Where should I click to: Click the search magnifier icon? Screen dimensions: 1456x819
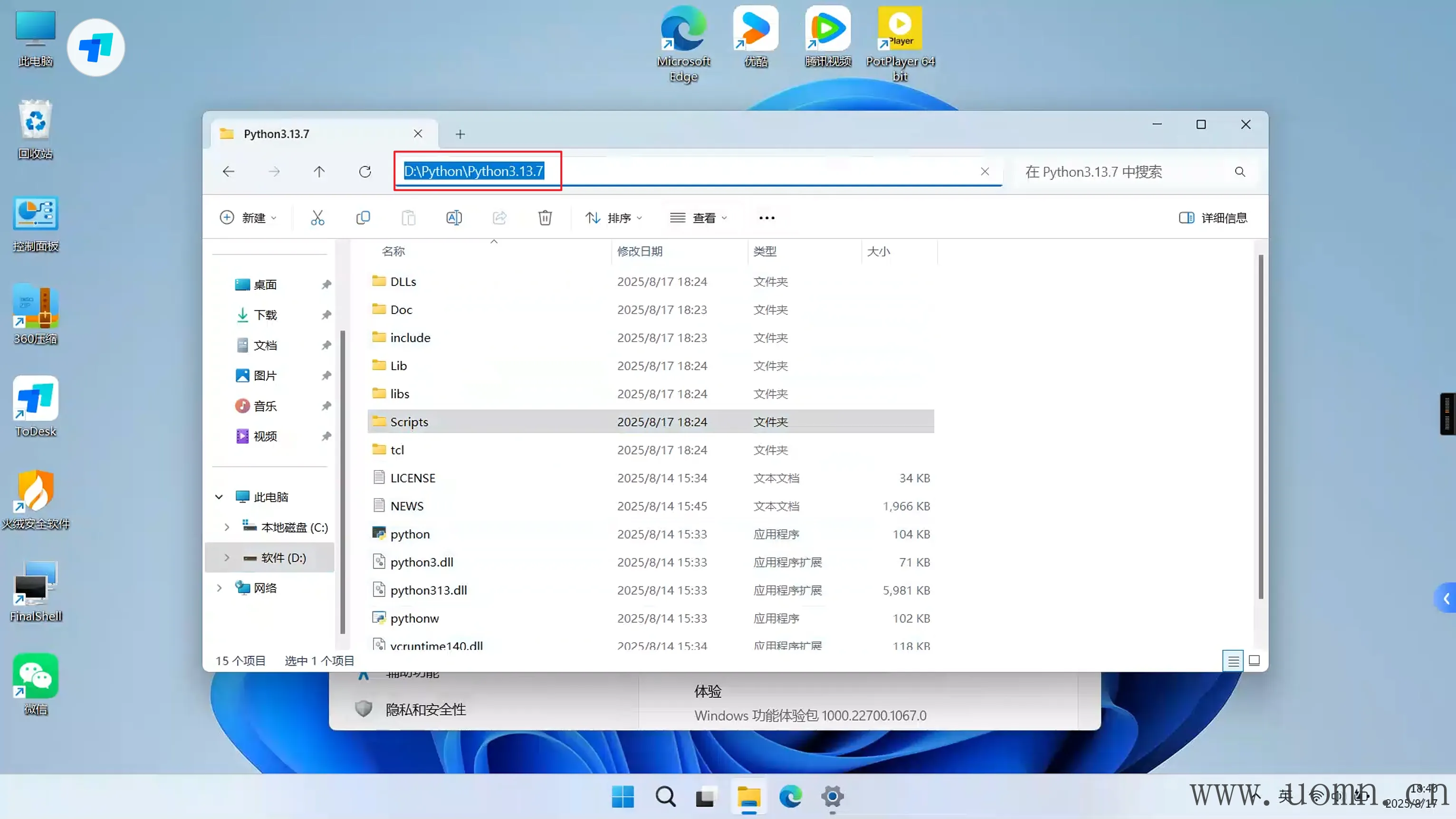coord(1239,172)
